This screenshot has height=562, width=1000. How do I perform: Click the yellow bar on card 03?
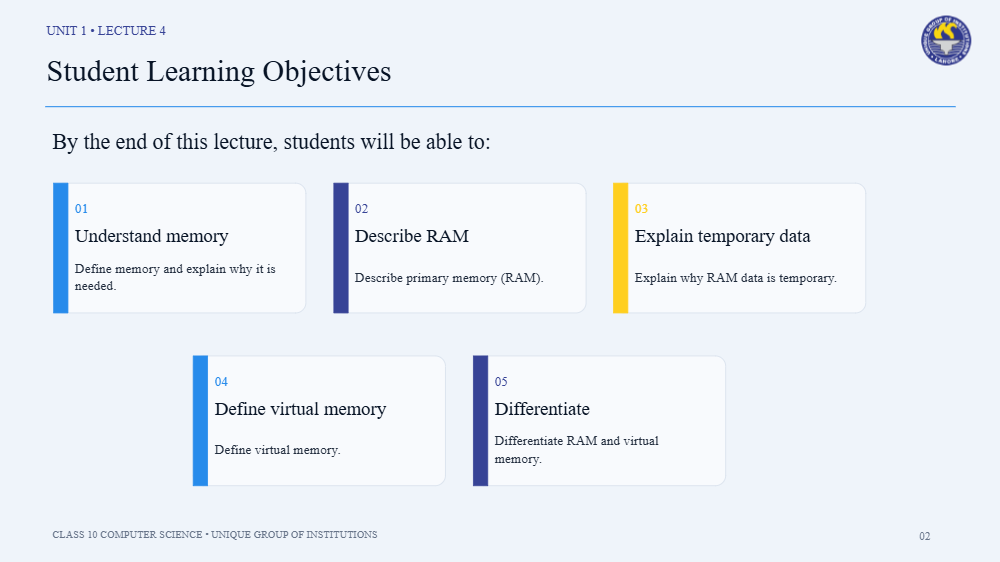[621, 248]
